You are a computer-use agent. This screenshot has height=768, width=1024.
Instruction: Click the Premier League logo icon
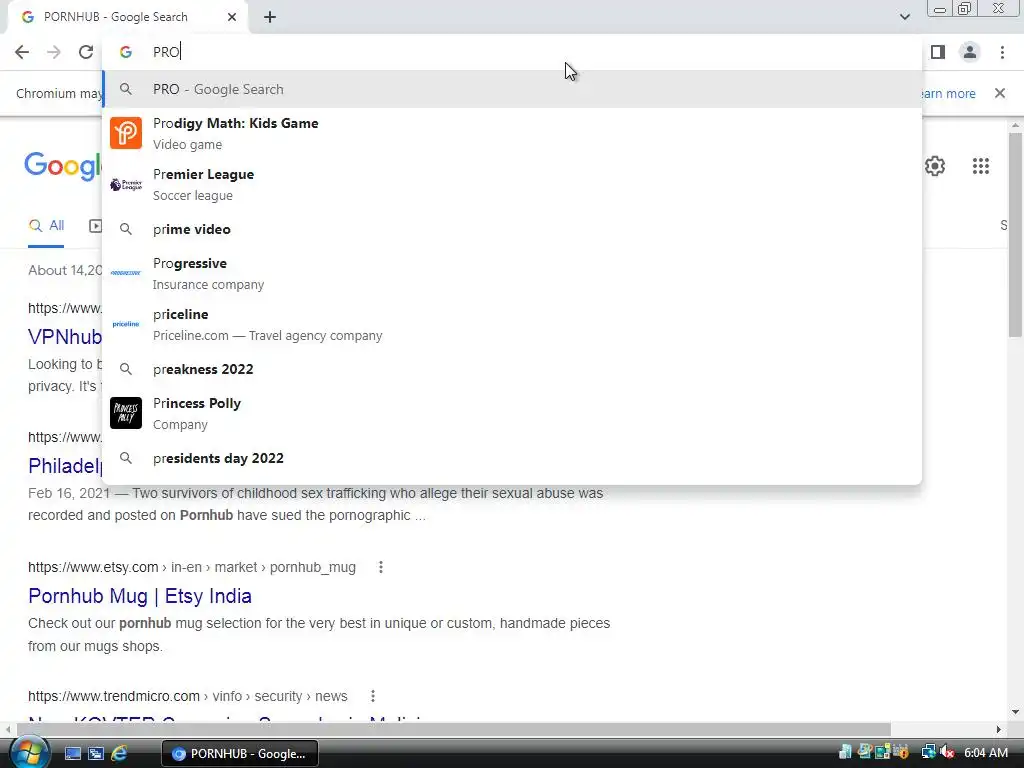click(125, 185)
